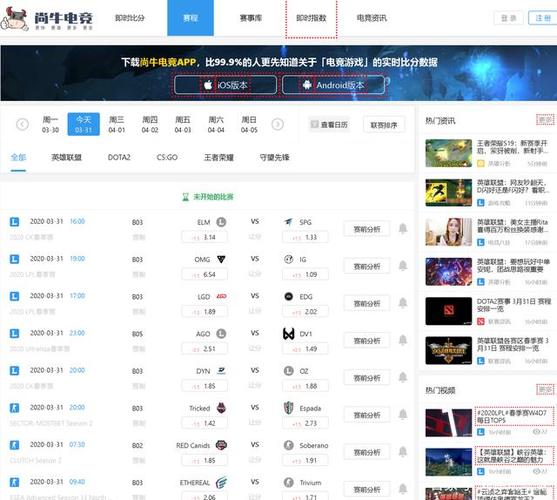Filter by 英雄联盟
Image resolution: width=557 pixels, height=500 pixels.
pos(66,157)
